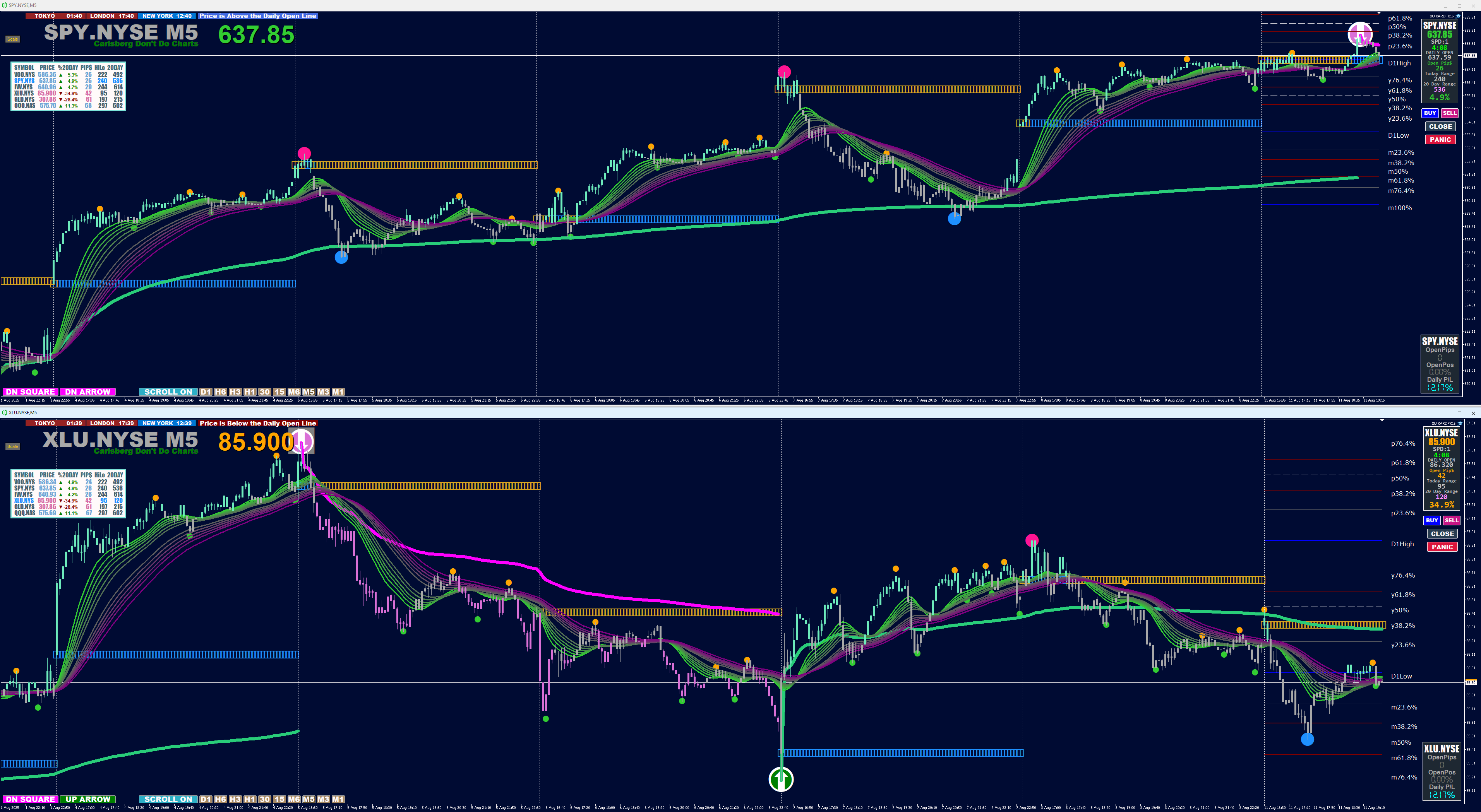Maximize the XLU.NYSE,M5 chart window

pos(1459,413)
